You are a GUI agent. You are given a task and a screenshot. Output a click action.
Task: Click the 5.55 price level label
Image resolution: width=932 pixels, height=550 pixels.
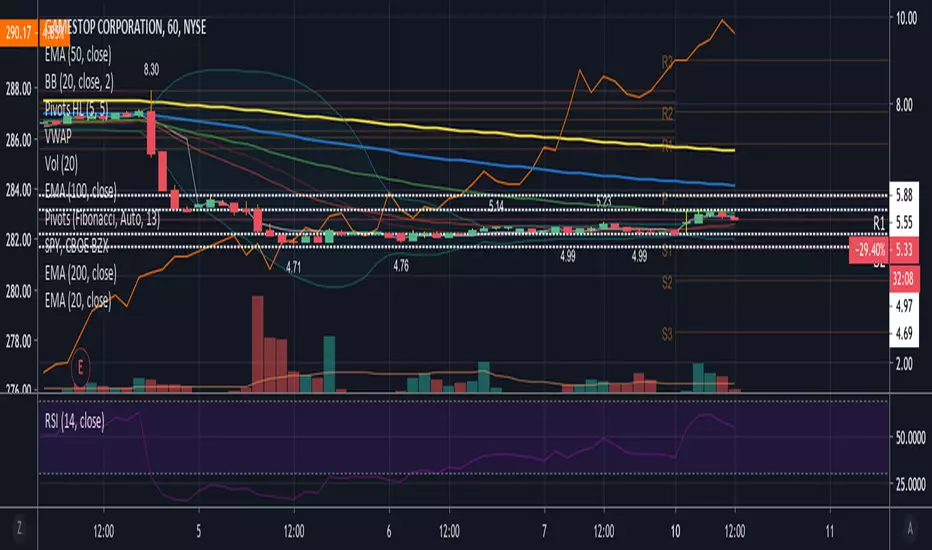pos(904,223)
